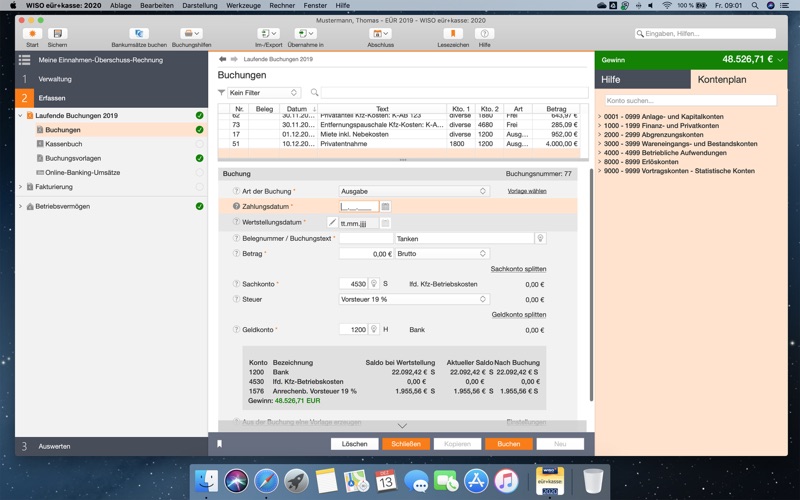Screen dimensions: 800x500
Task: Open the Ablage menu
Action: (x=120, y=6)
